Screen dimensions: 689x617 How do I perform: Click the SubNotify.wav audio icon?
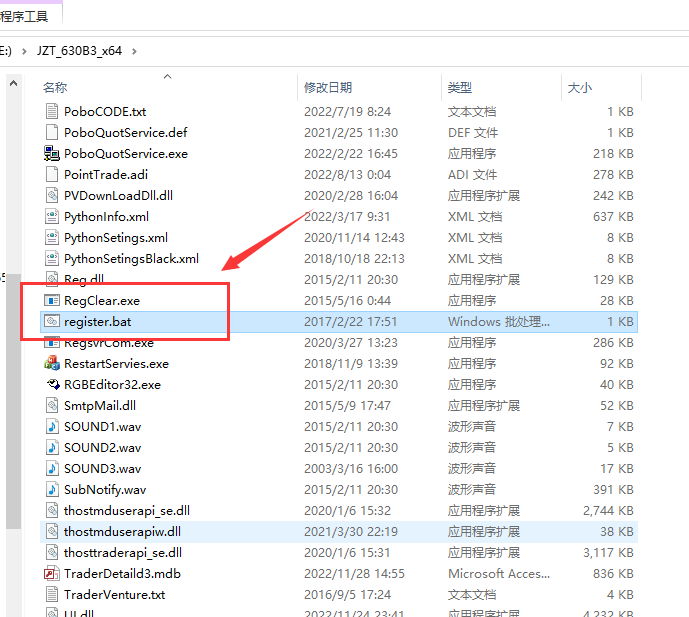(52, 489)
